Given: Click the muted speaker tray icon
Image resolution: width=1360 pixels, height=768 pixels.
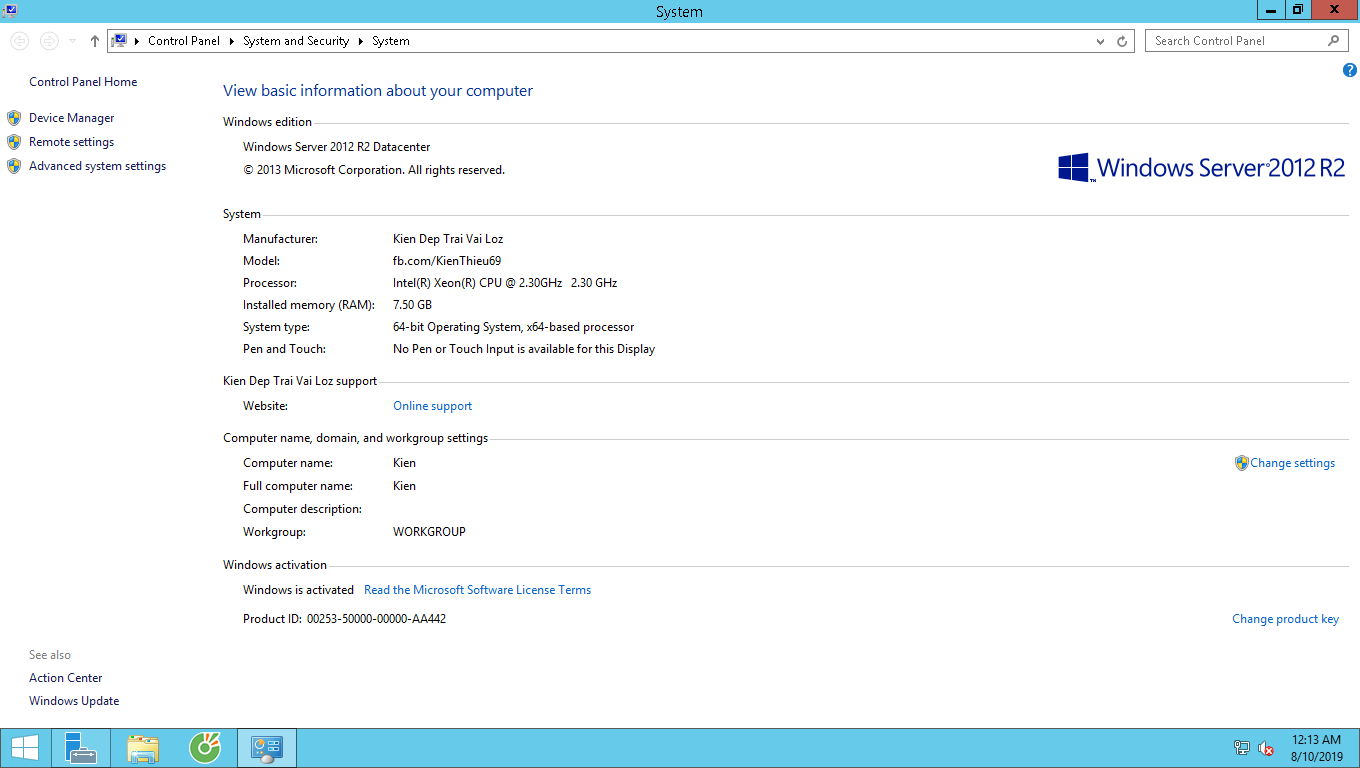Looking at the screenshot, I should (1266, 749).
